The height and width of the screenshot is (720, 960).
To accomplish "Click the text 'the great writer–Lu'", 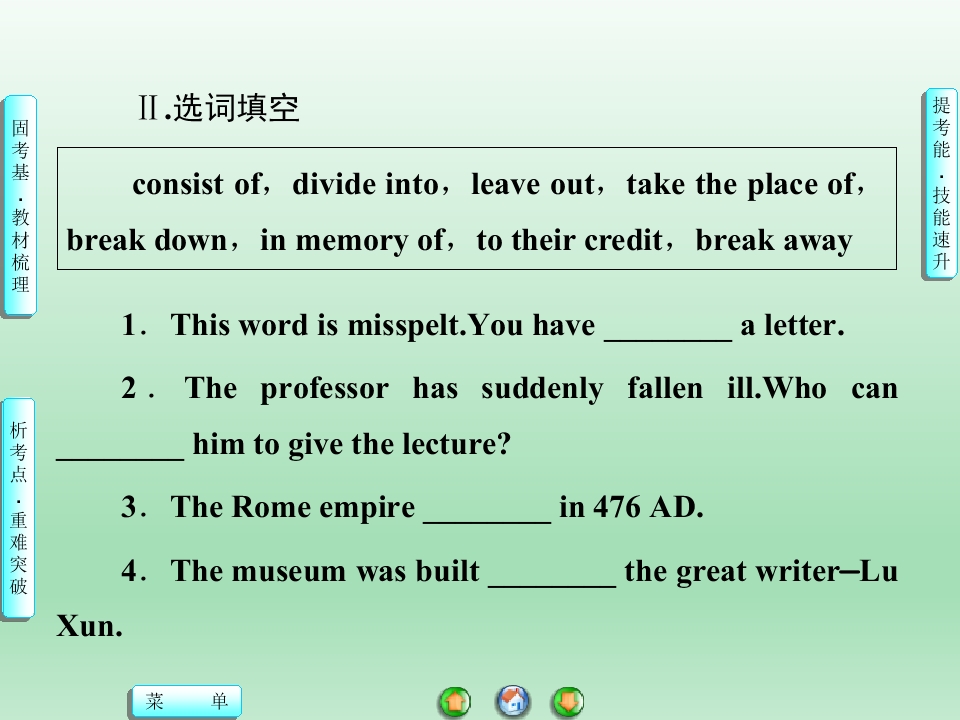I will (x=761, y=571).
